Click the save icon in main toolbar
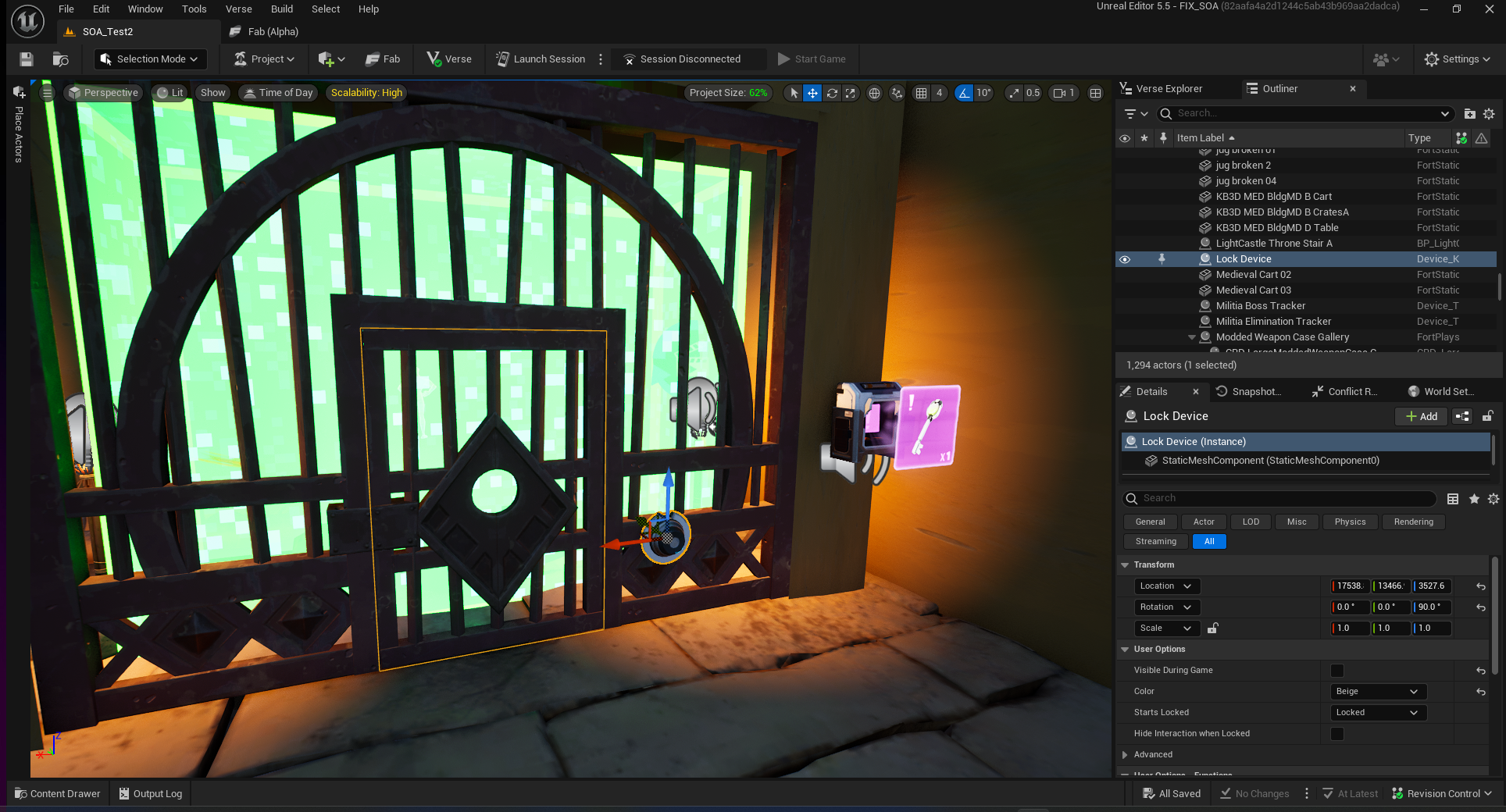 click(x=27, y=59)
